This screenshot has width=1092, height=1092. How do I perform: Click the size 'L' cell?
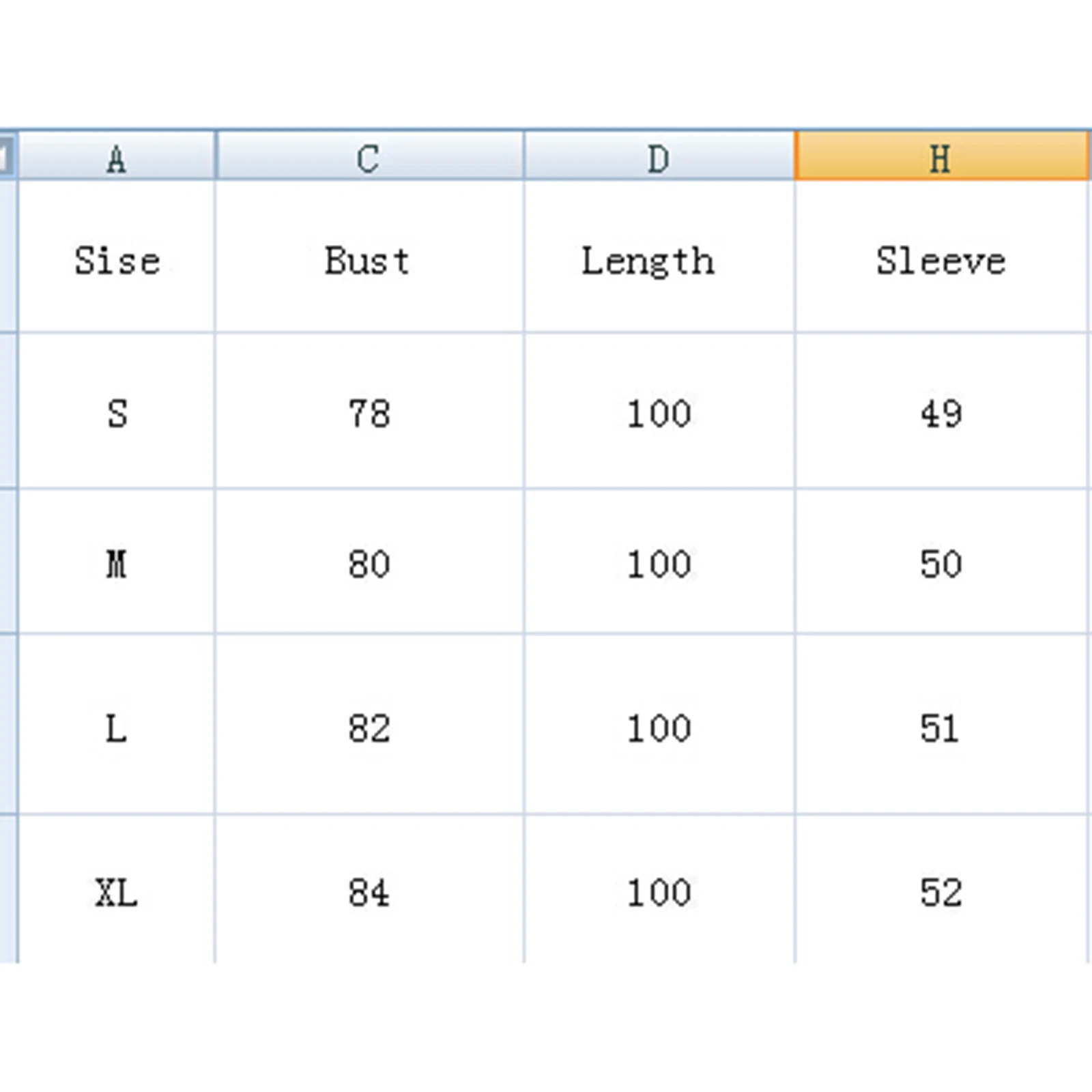pyautogui.click(x=117, y=728)
